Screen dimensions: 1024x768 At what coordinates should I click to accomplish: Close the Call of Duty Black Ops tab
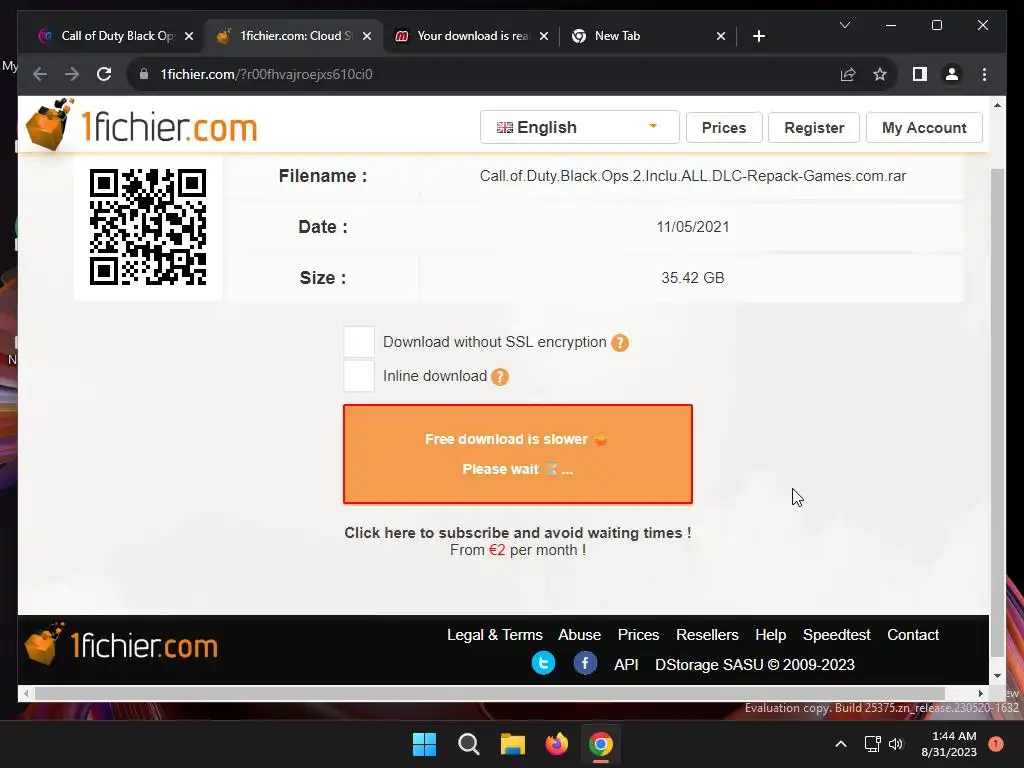coord(189,36)
